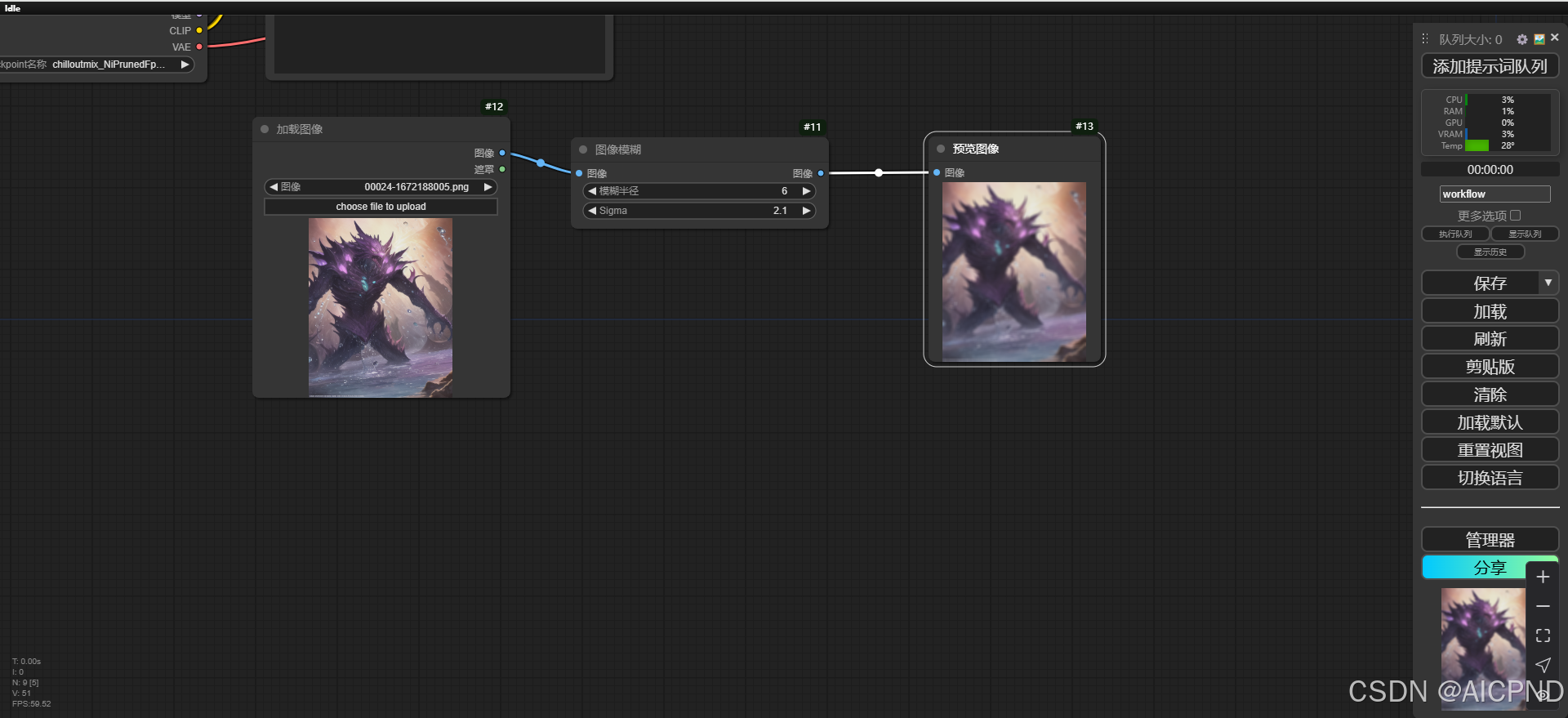Grab the panel drag-handle dots
This screenshot has height=718, width=1568.
pos(1425,39)
